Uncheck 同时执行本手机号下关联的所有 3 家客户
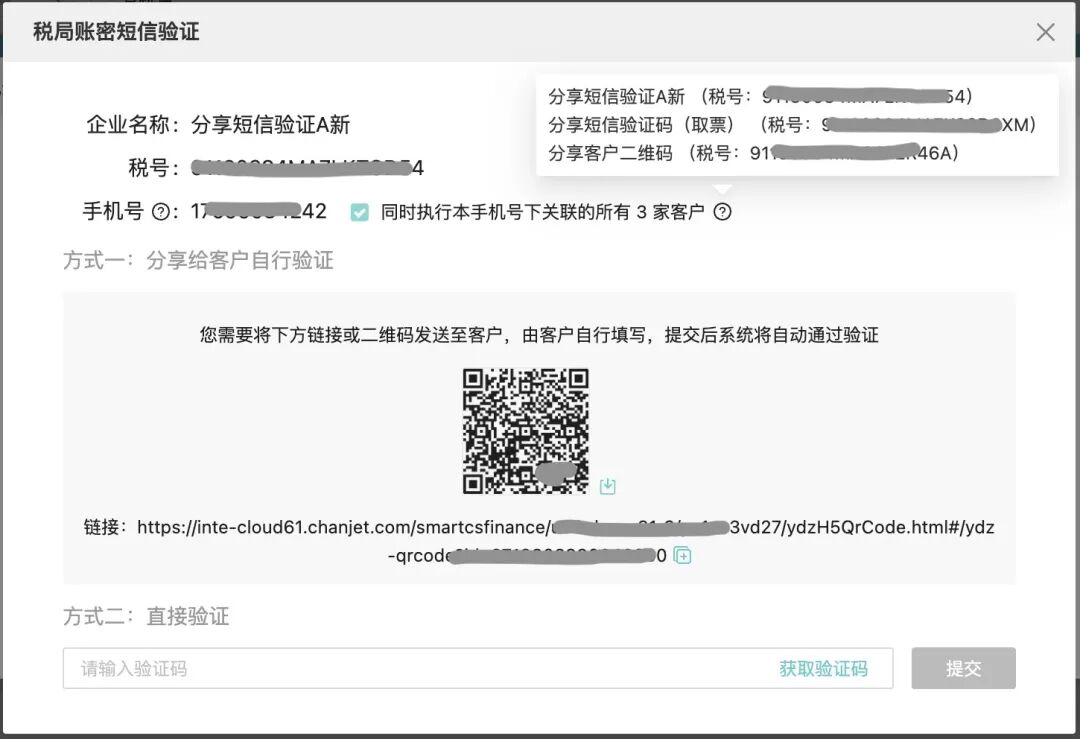This screenshot has height=739, width=1080. [360, 212]
